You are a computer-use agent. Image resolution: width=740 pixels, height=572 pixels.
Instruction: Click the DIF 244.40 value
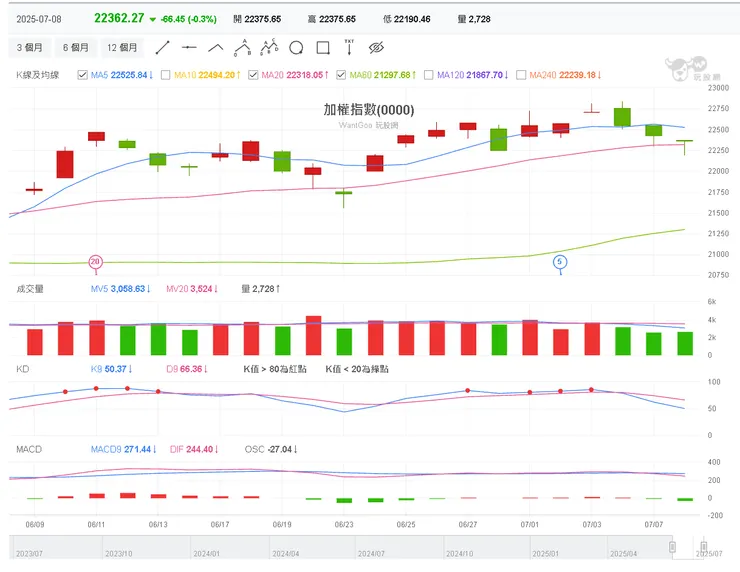(194, 449)
